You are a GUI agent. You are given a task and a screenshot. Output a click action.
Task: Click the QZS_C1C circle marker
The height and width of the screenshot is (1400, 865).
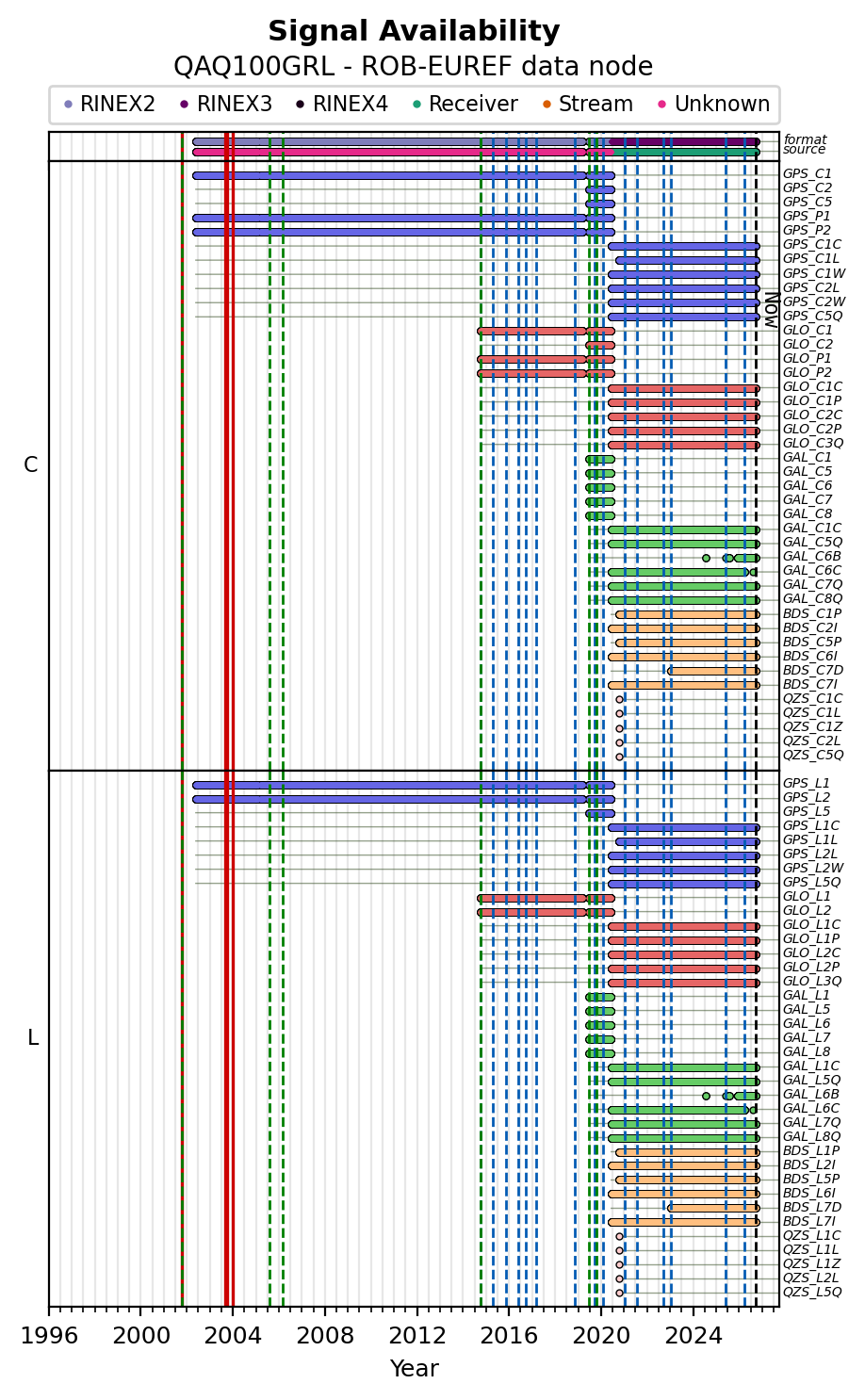[x=619, y=699]
